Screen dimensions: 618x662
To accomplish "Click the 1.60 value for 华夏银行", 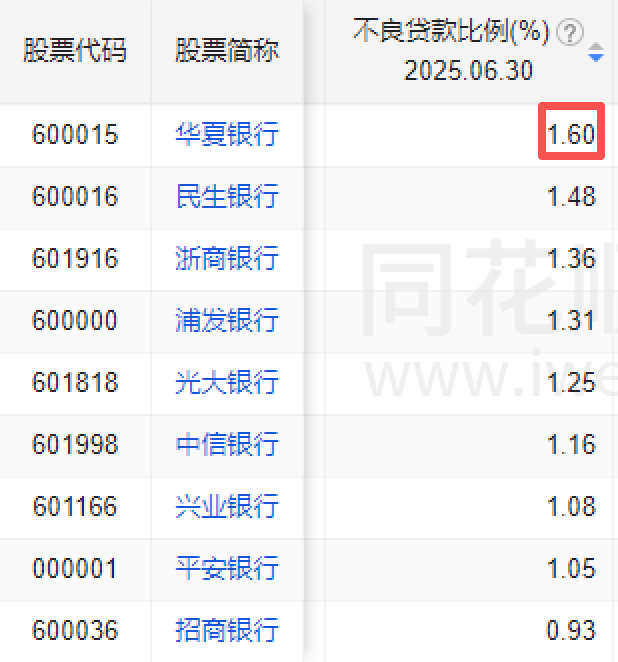I will pos(572,134).
